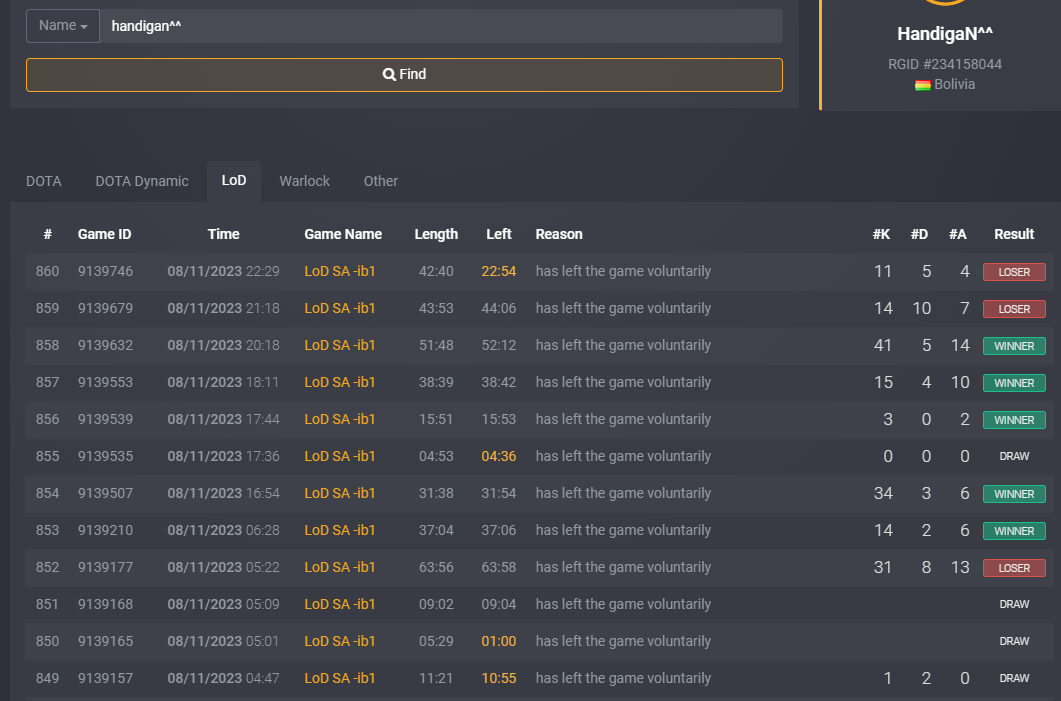Open LoD SA -ib1 game in row 850
1061x701 pixels.
340,641
